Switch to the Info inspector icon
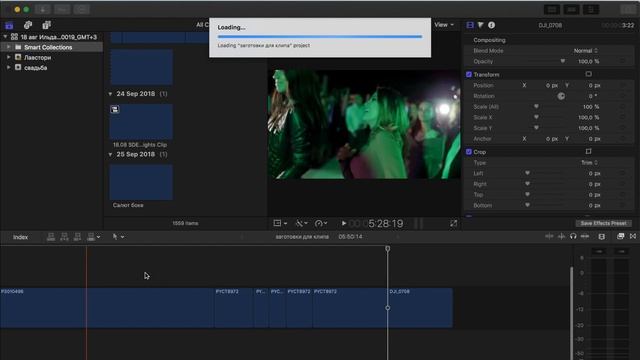Viewport: 640px width, 360px height. (x=491, y=25)
